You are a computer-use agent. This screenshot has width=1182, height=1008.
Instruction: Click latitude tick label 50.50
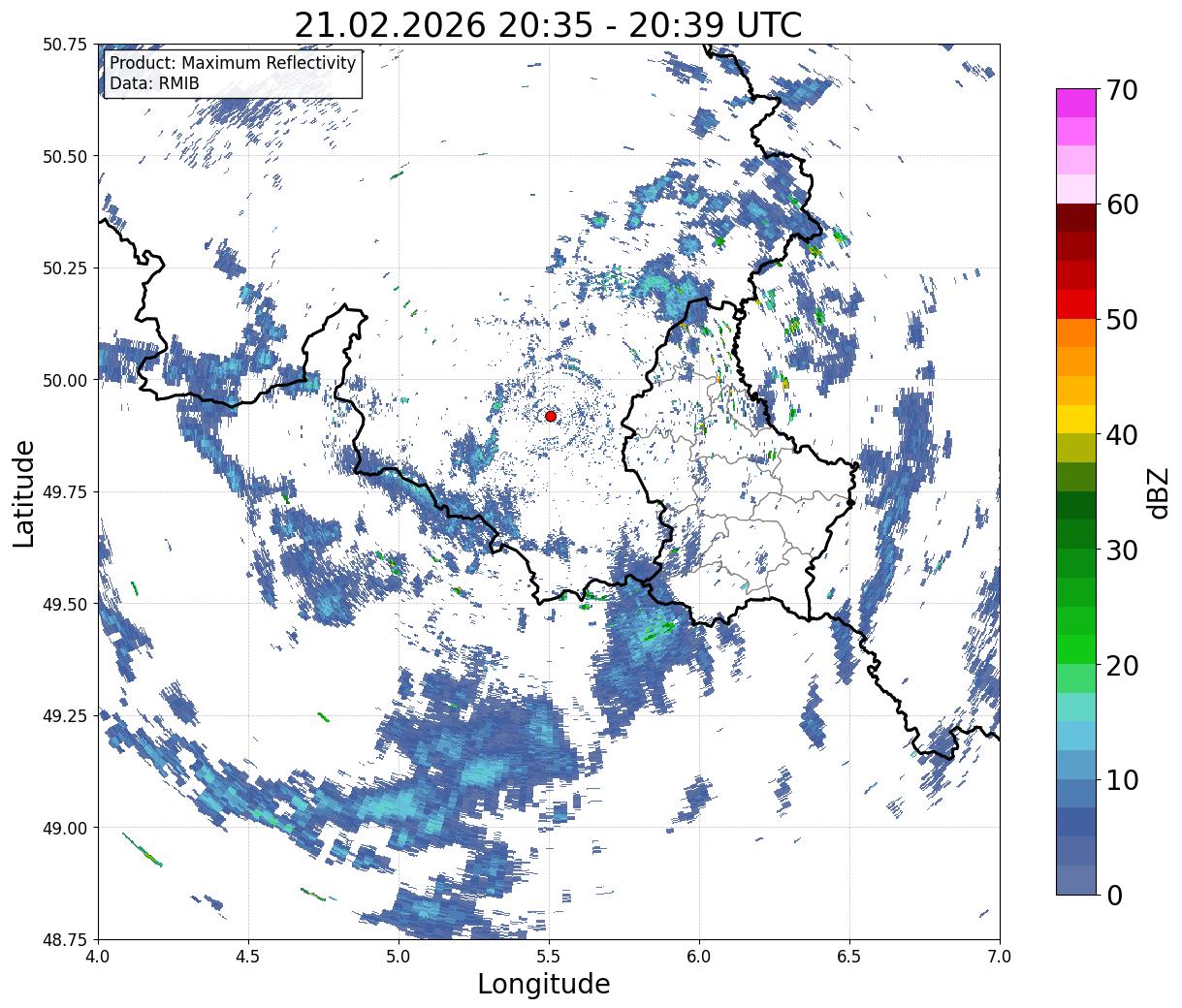65,156
